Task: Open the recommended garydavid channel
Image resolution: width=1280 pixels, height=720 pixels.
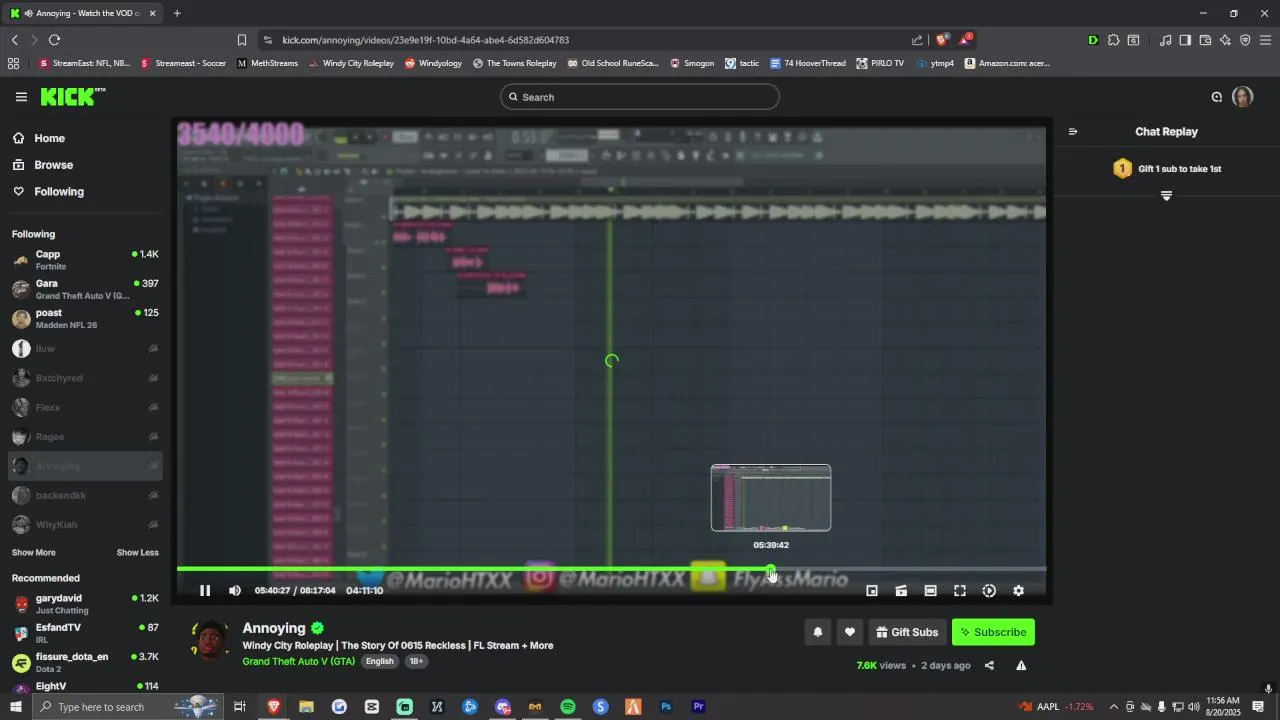Action: pyautogui.click(x=85, y=604)
